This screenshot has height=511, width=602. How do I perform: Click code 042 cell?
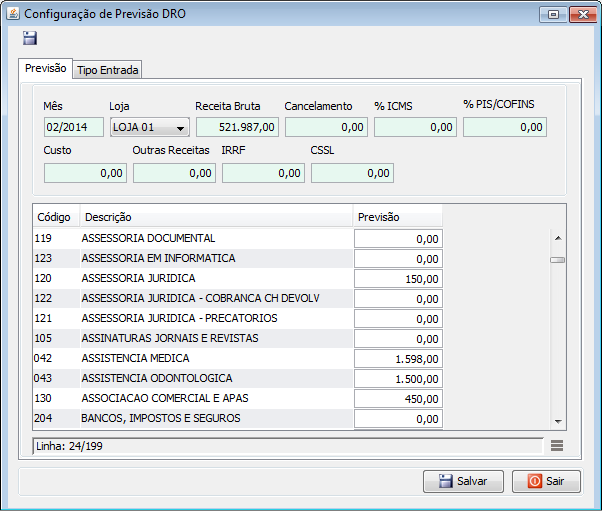(x=56, y=358)
